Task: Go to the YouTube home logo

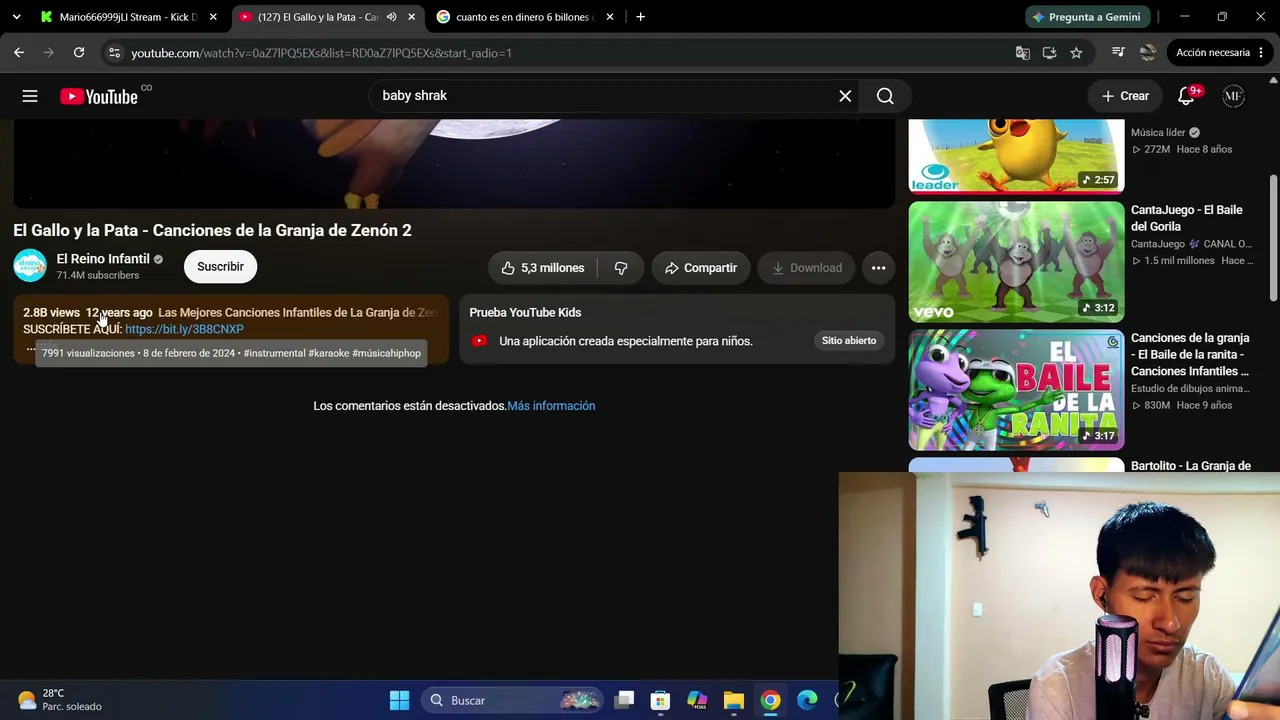Action: [x=98, y=96]
